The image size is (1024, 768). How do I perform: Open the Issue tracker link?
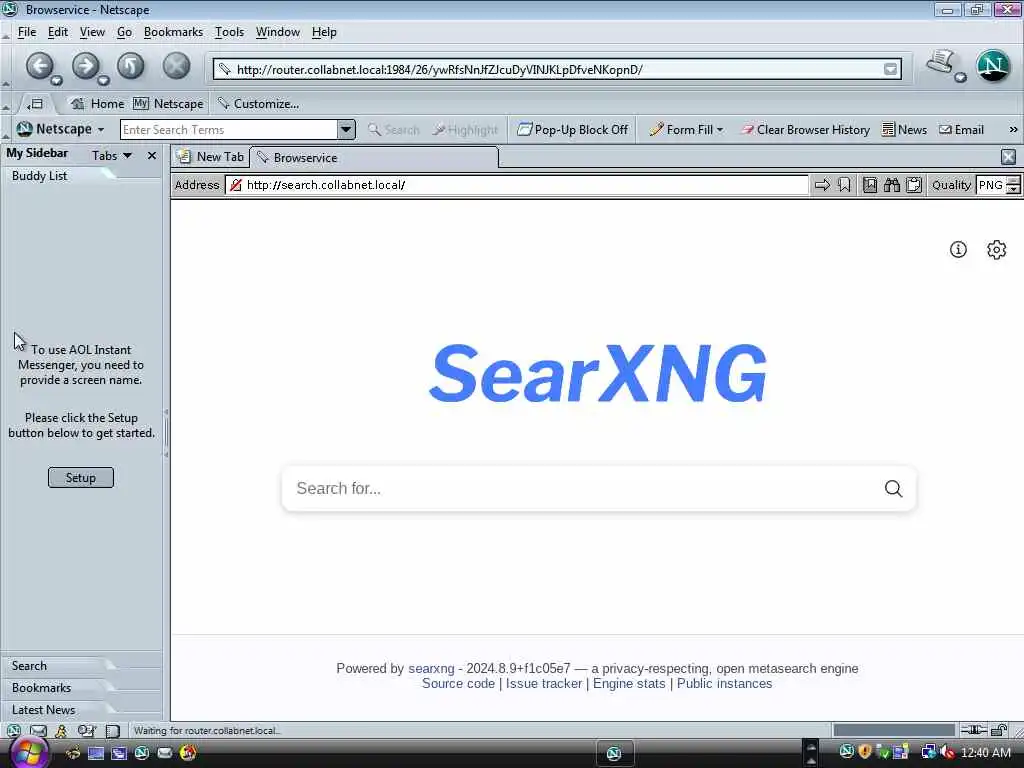point(543,684)
